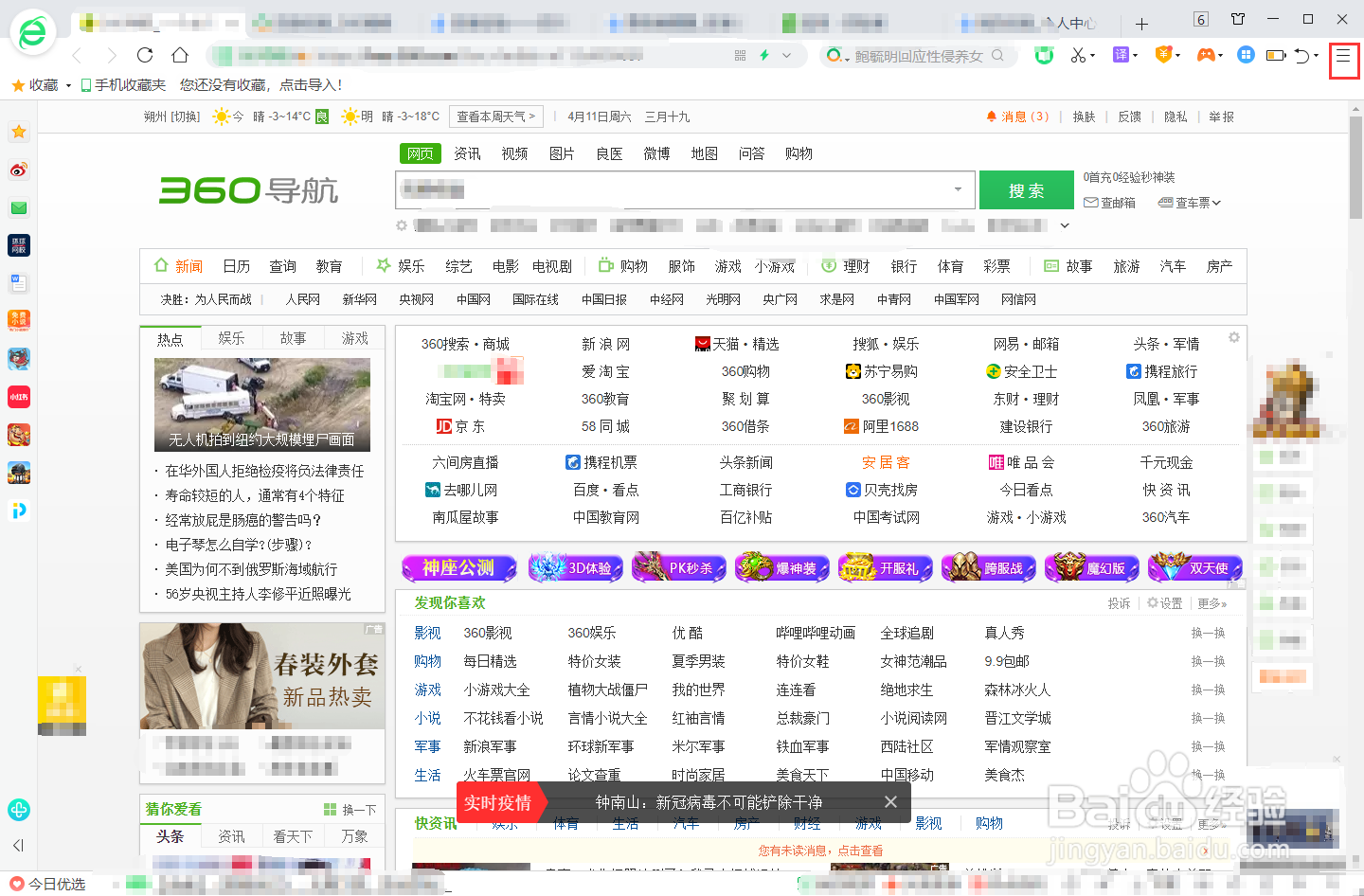1364x896 pixels.
Task: Expand 查车票 dropdown
Action: tap(1216, 203)
